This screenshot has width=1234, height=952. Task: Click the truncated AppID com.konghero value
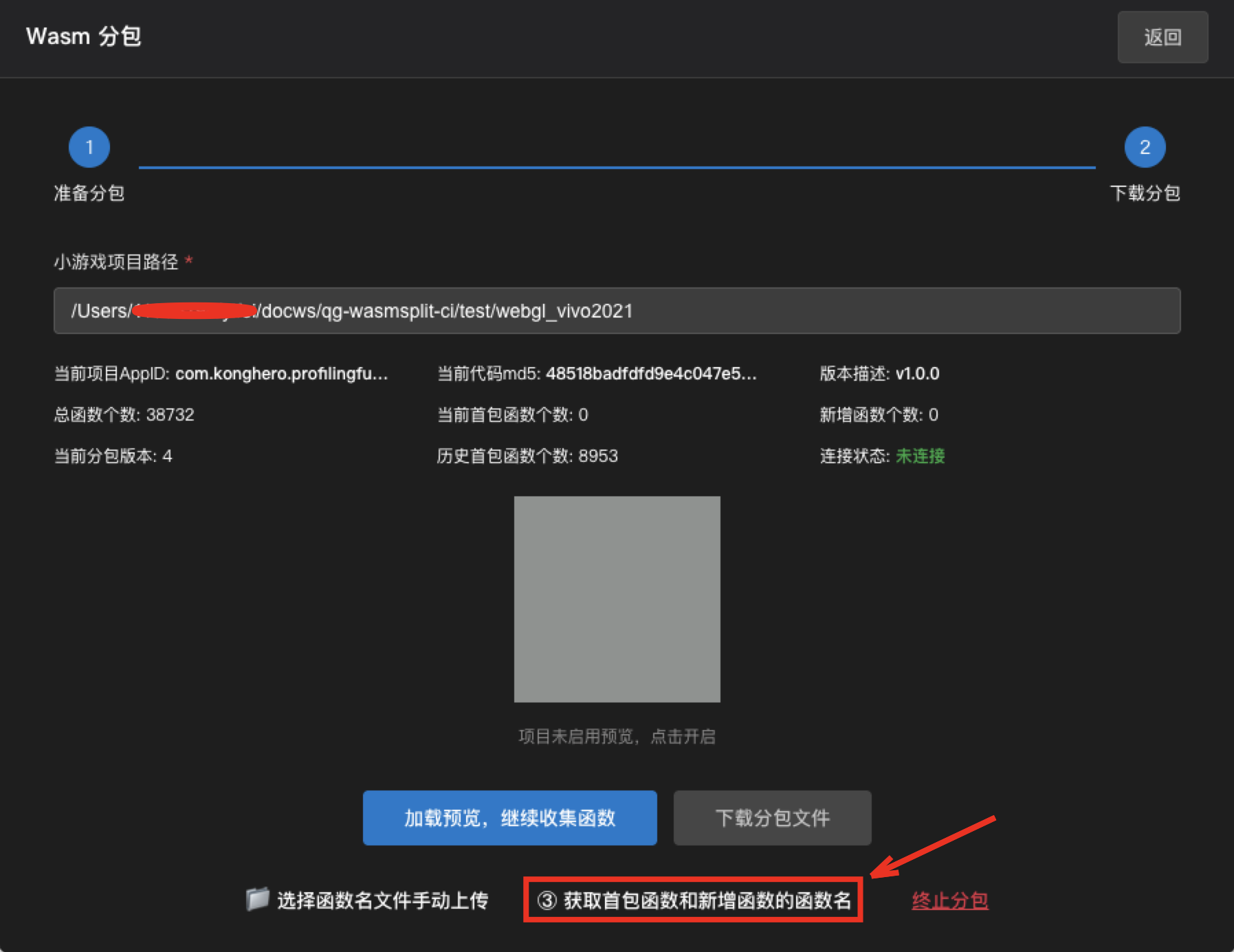pos(281,374)
